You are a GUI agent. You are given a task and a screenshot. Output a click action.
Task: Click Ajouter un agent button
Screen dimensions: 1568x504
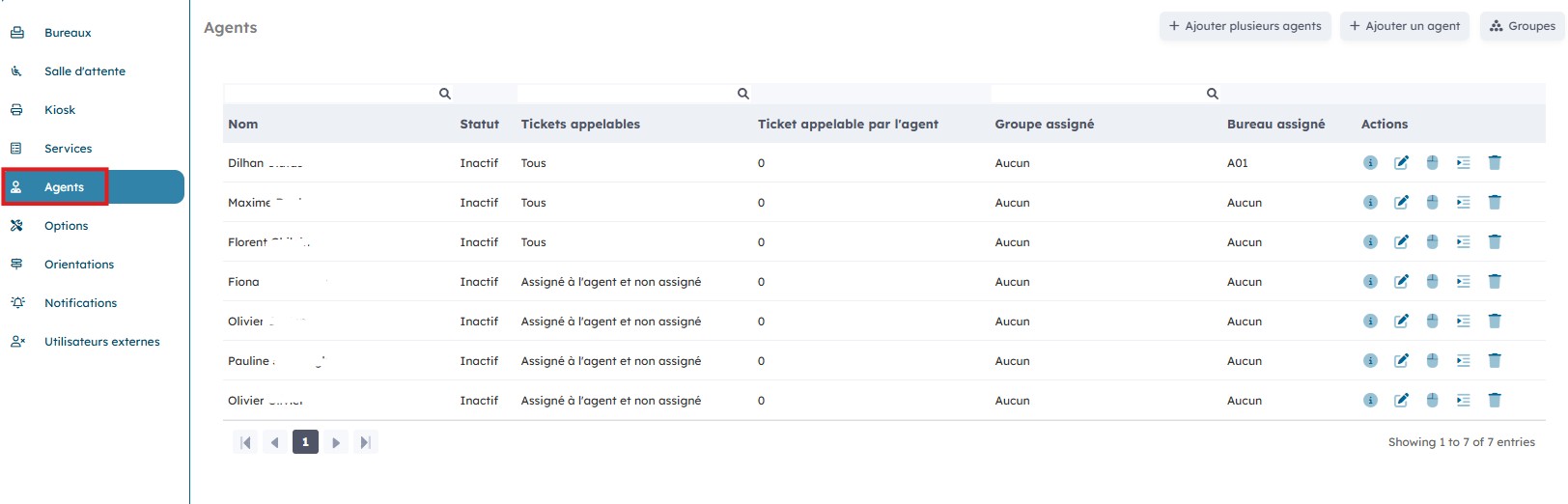(x=1404, y=26)
